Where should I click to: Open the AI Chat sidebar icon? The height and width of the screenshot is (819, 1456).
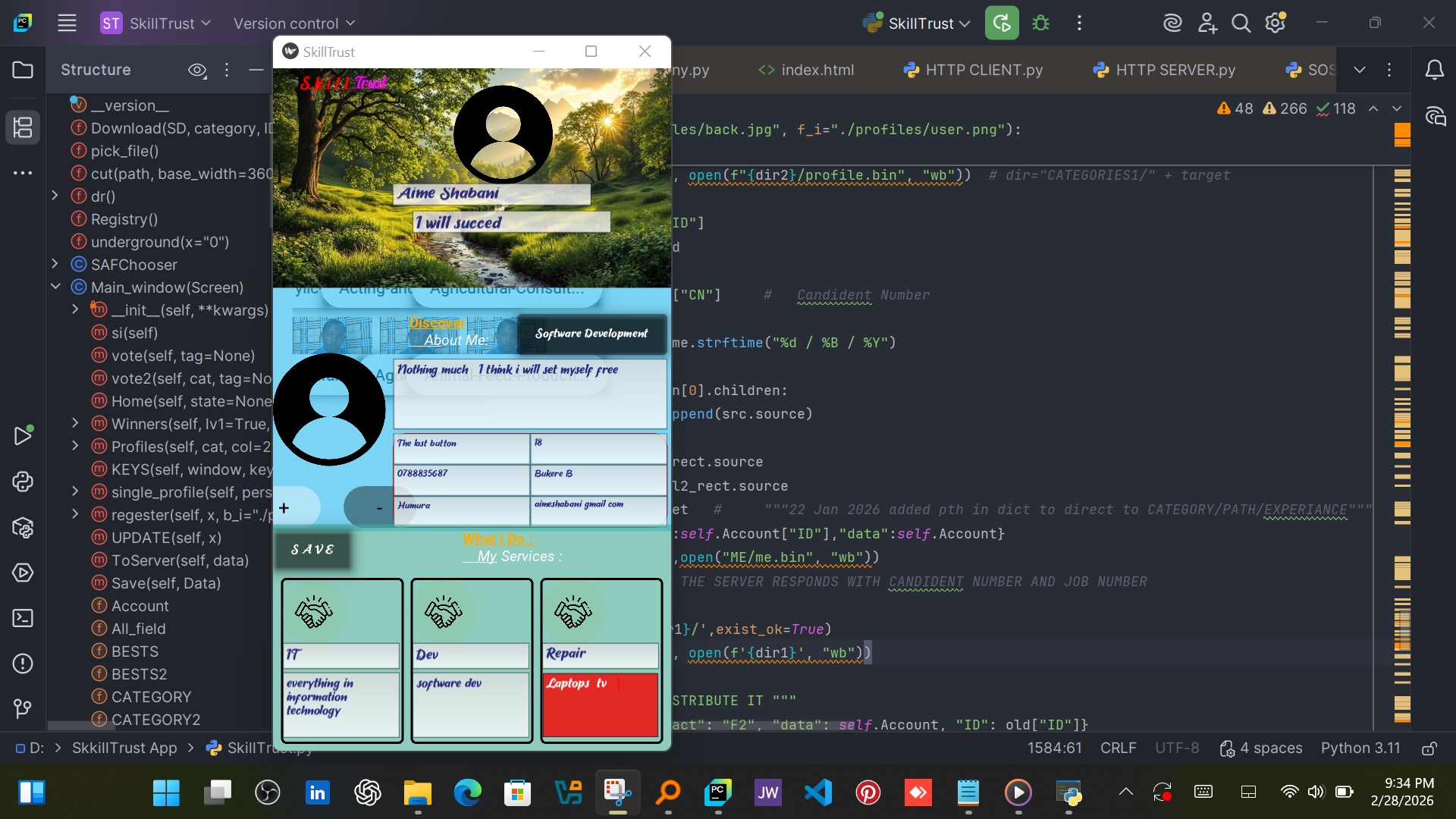pyautogui.click(x=1435, y=116)
